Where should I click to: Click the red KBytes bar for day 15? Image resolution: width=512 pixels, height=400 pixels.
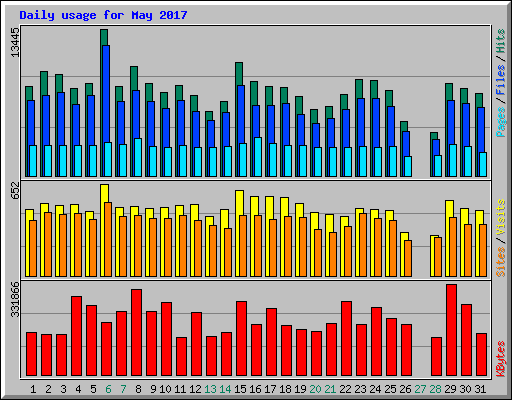(241, 339)
